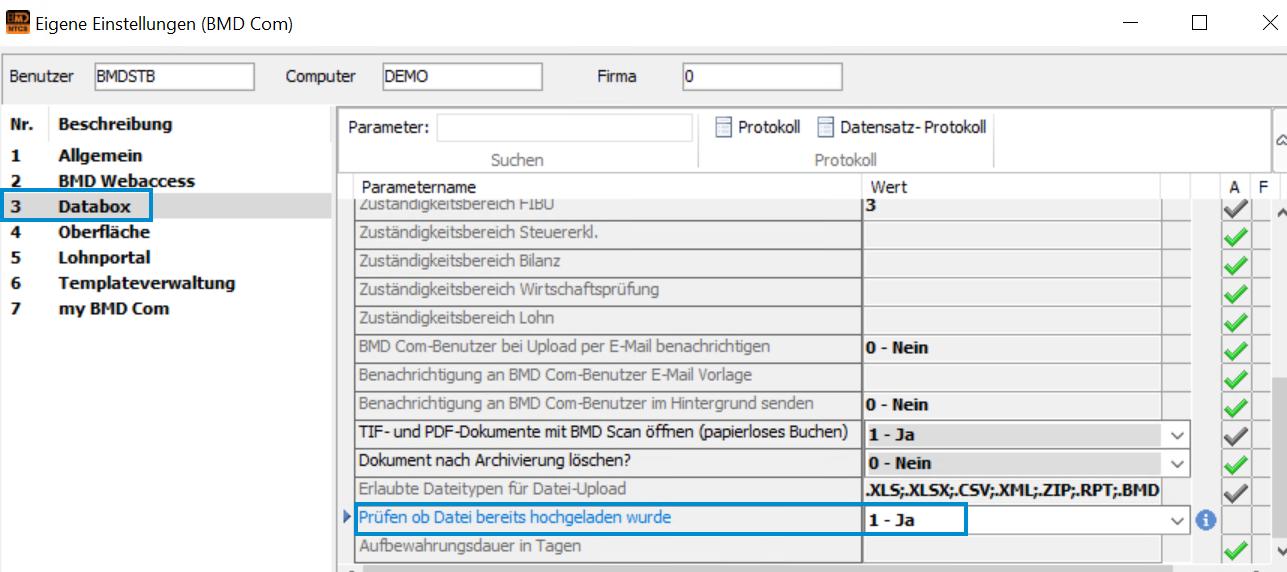Select 'Dokument nach Archivierung löschen?' parameter name

pyautogui.click(x=609, y=462)
